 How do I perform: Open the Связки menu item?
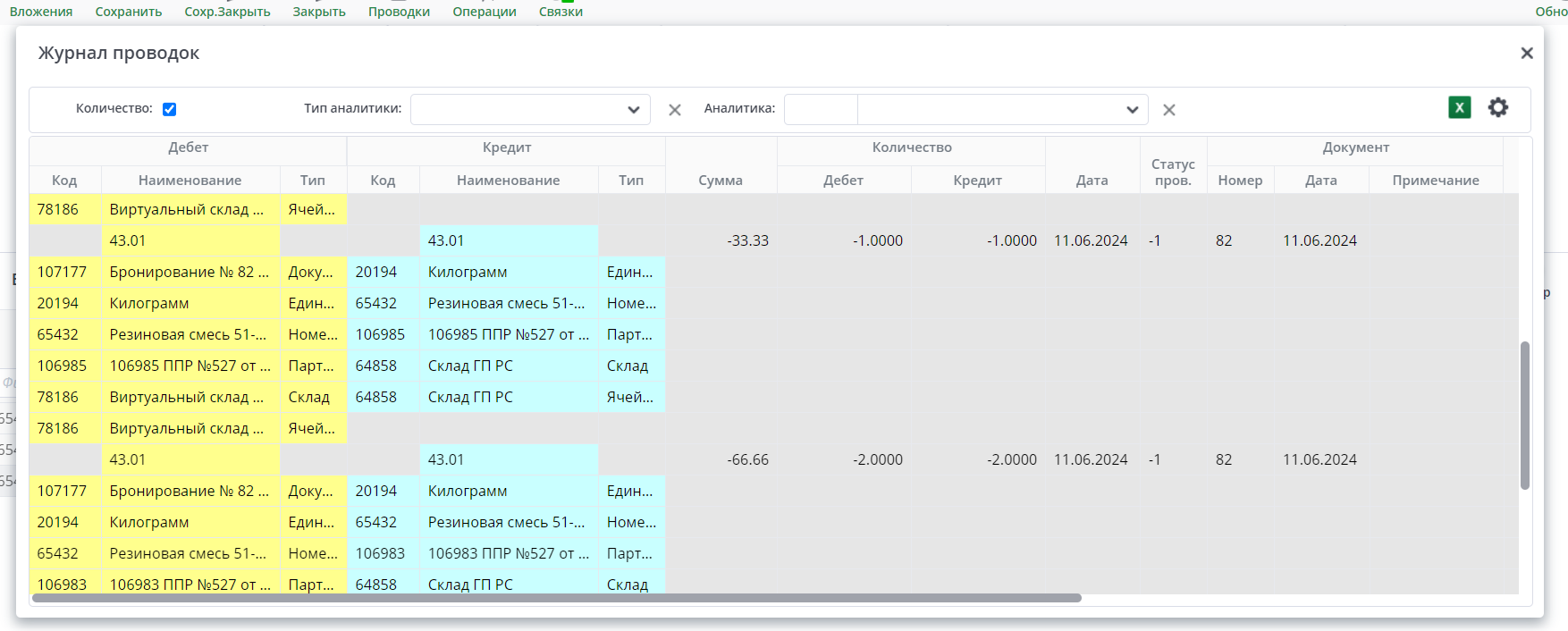pyautogui.click(x=561, y=12)
